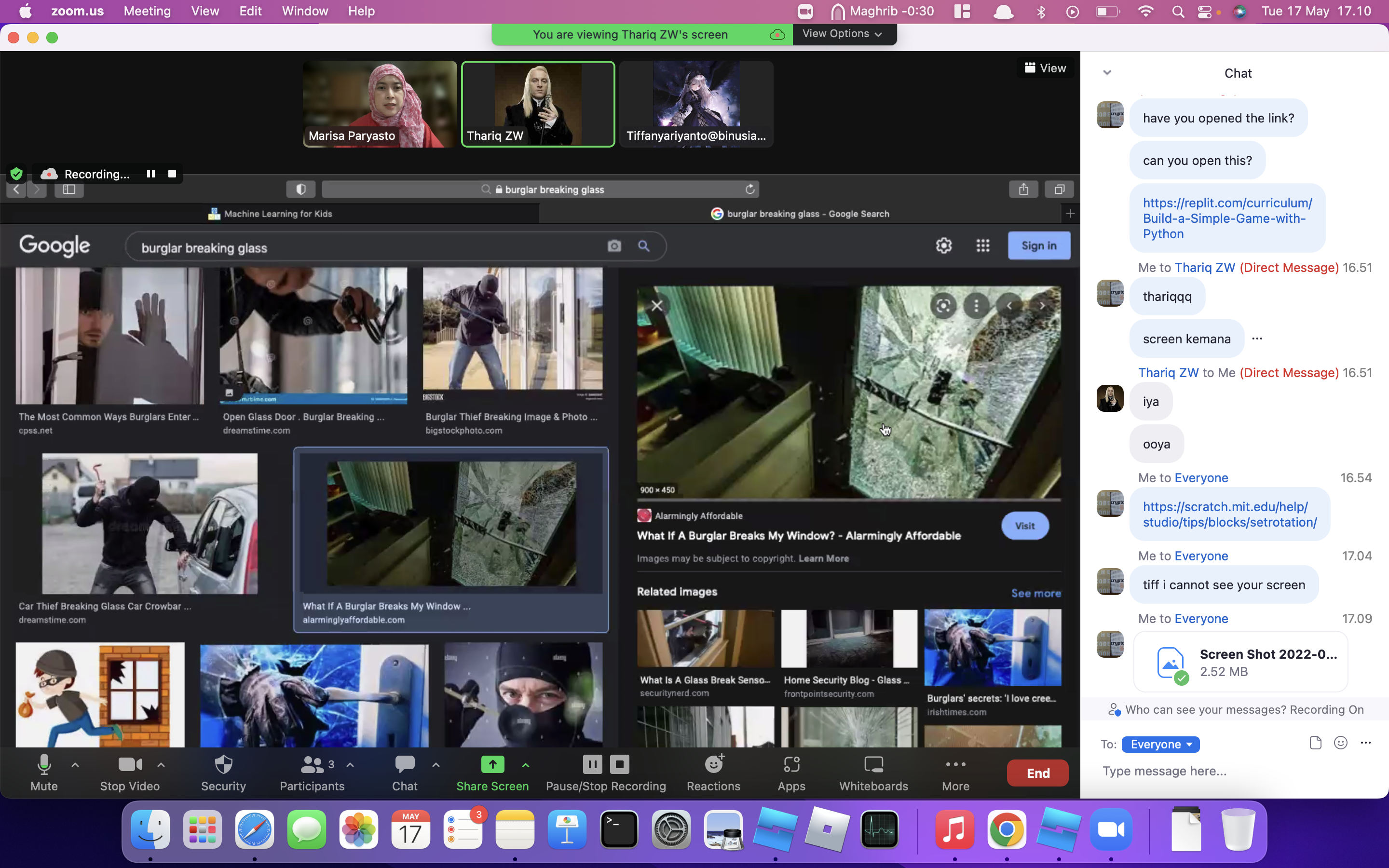Open Music app from the Dock
The image size is (1389, 868).
[954, 829]
